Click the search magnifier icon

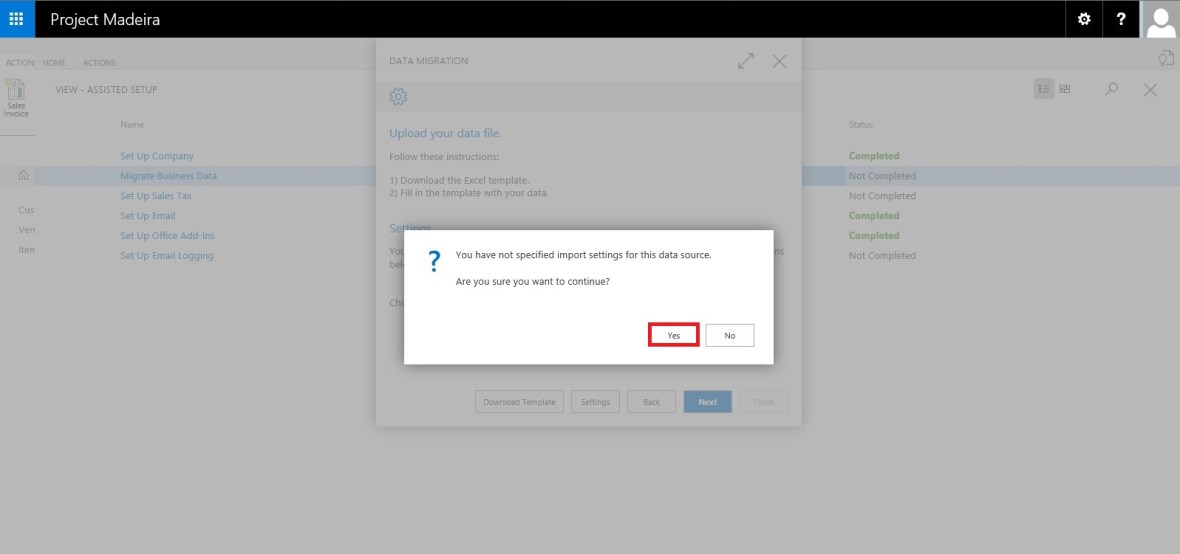click(x=1111, y=89)
